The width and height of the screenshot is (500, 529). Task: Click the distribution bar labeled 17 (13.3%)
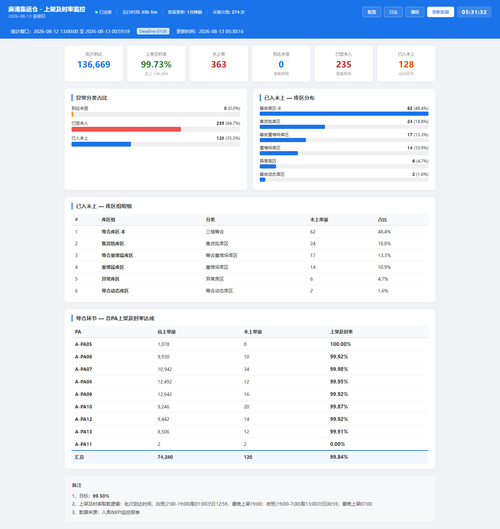(283, 140)
